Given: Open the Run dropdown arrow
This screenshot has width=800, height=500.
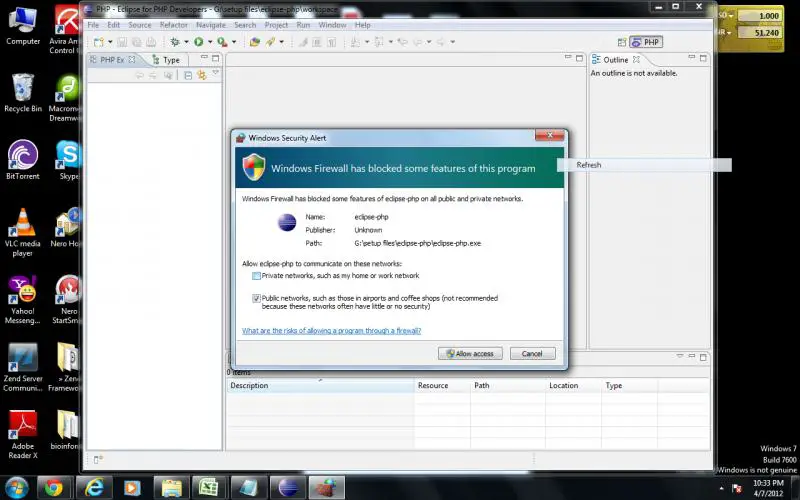Looking at the screenshot, I should click(x=210, y=42).
